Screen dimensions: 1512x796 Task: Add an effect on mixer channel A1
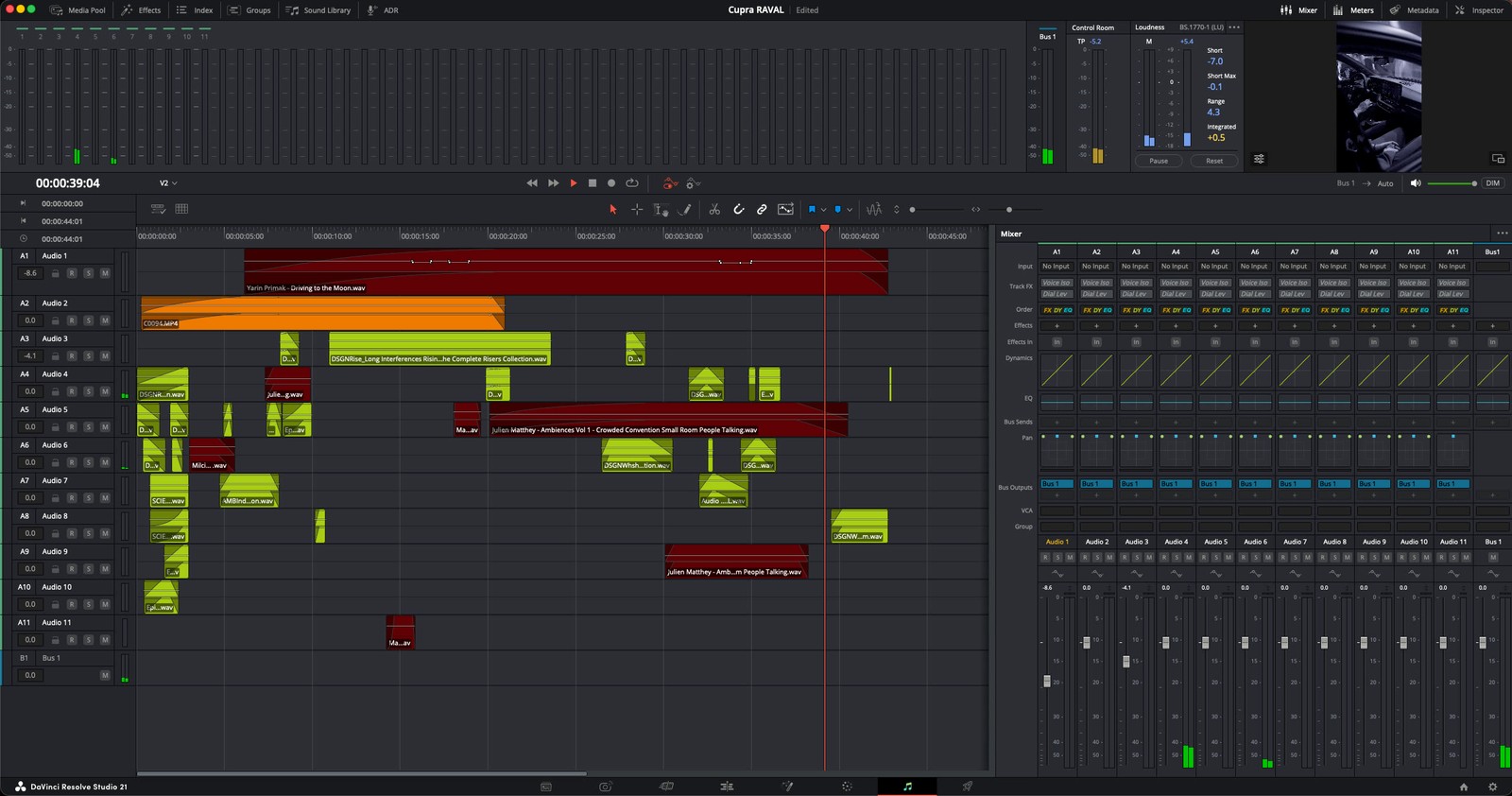(x=1057, y=326)
